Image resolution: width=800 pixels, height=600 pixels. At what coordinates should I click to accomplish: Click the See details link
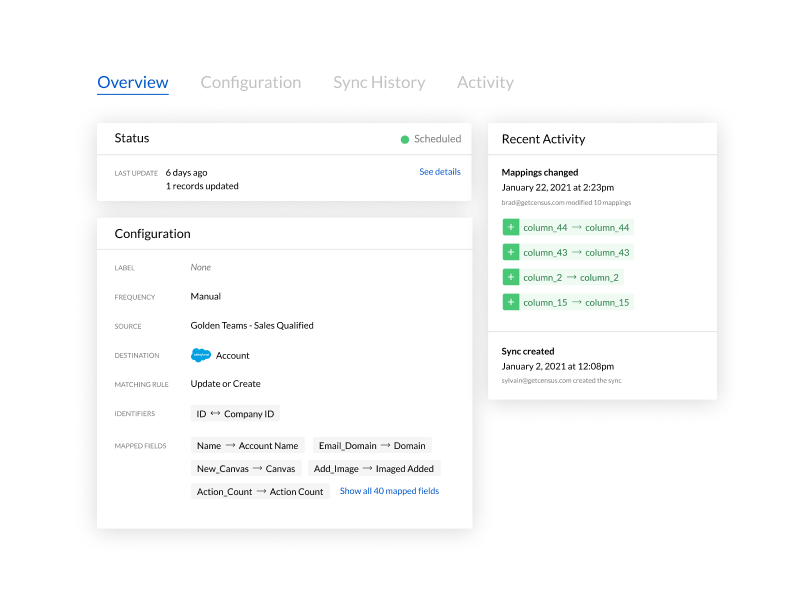440,172
